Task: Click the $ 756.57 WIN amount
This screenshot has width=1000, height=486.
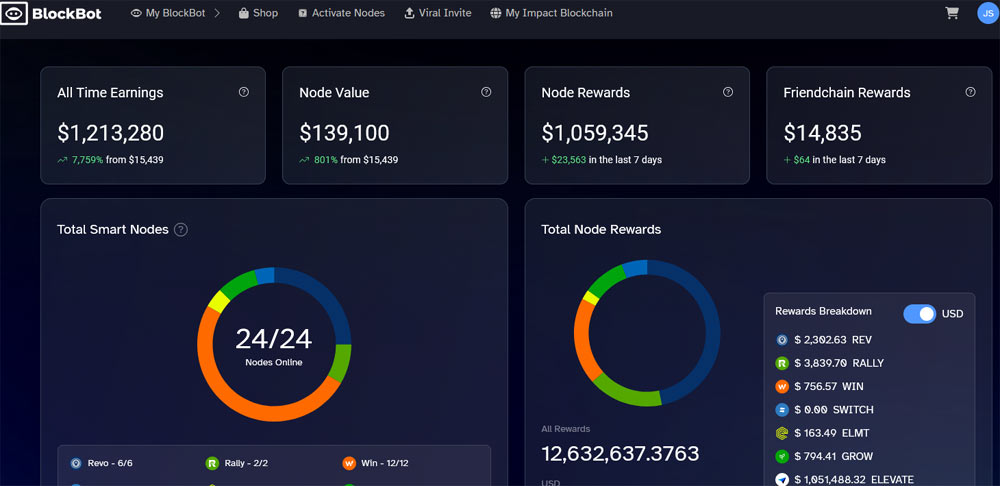Action: pyautogui.click(x=829, y=387)
